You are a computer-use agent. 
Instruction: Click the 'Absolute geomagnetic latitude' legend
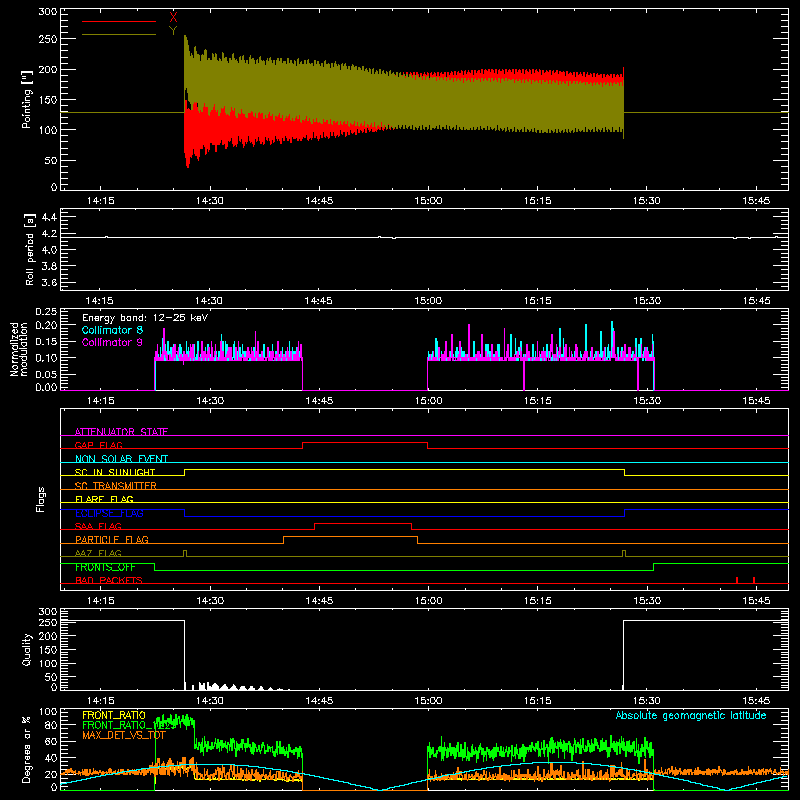pyautogui.click(x=691, y=716)
